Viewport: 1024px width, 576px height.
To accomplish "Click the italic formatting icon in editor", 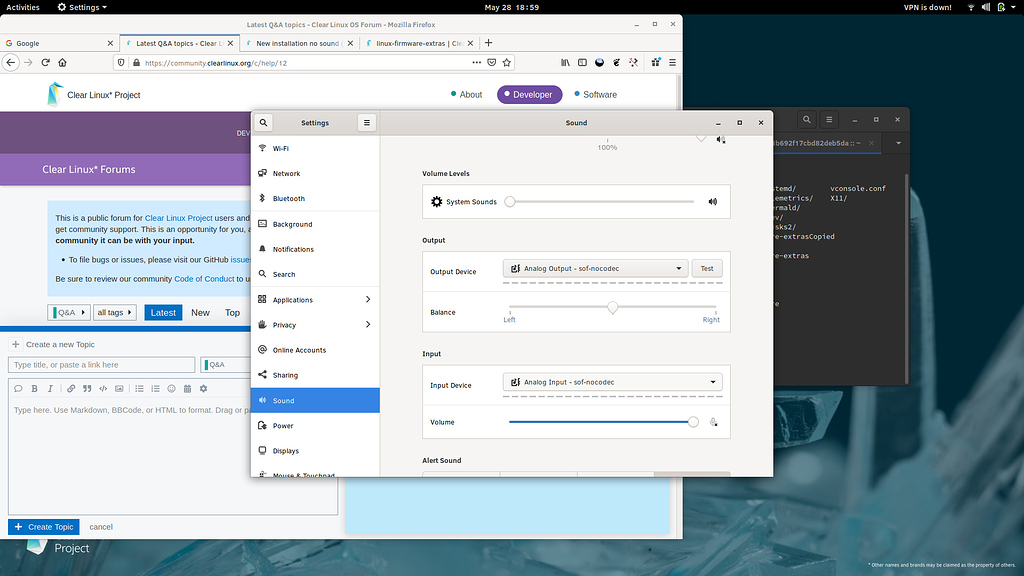I will tap(50, 389).
